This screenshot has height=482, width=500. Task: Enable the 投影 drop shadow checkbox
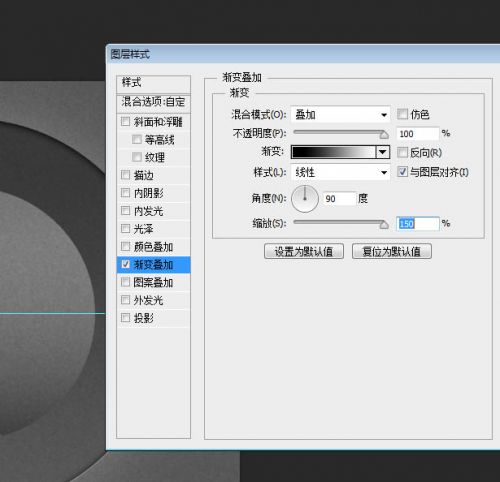(125, 318)
